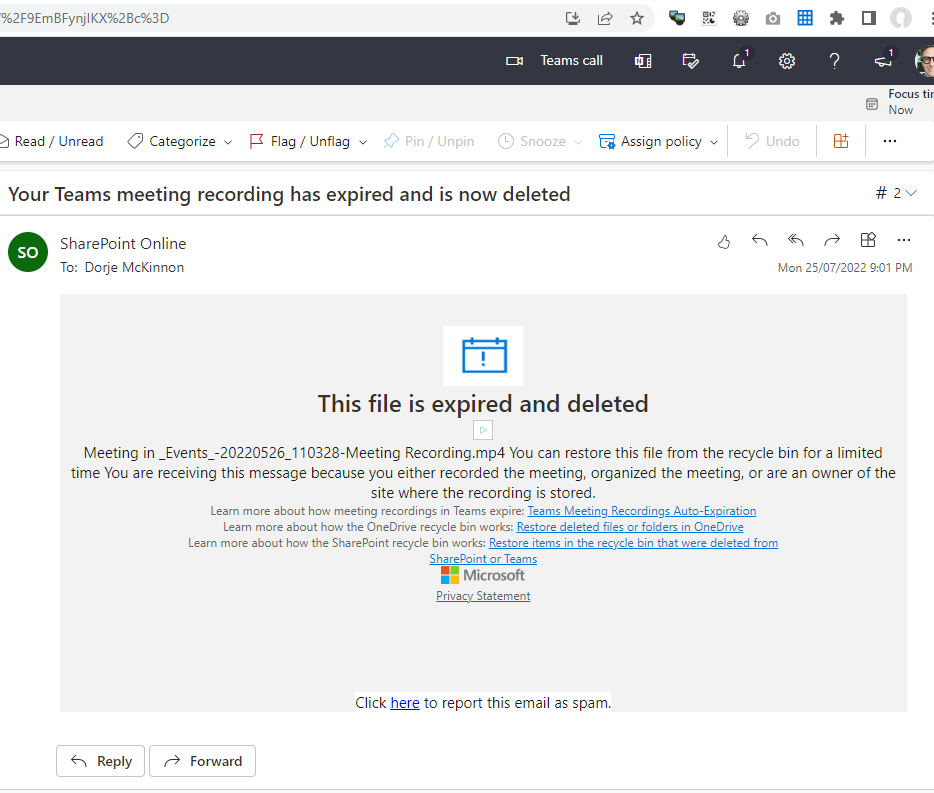Open the Privacy Statement link

pos(483,596)
